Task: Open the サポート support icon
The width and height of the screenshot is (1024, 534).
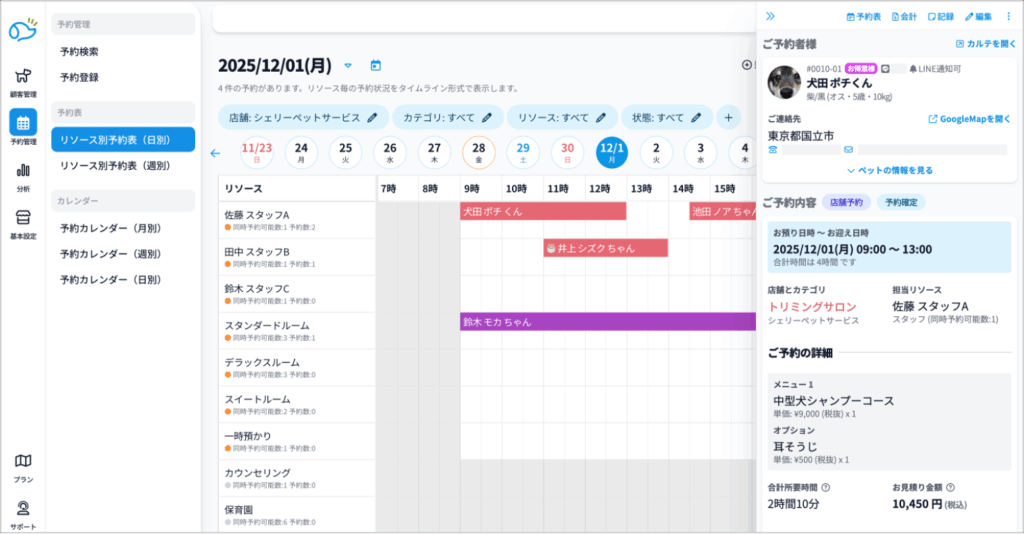Action: pyautogui.click(x=22, y=511)
